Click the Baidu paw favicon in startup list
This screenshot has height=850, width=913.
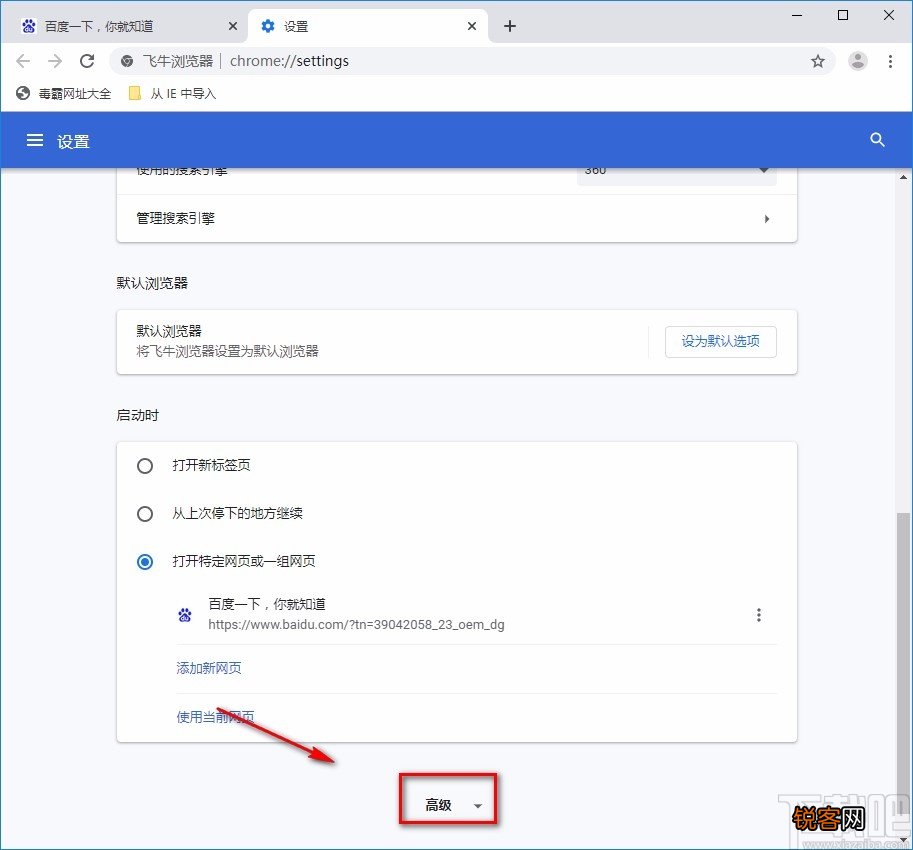point(185,615)
